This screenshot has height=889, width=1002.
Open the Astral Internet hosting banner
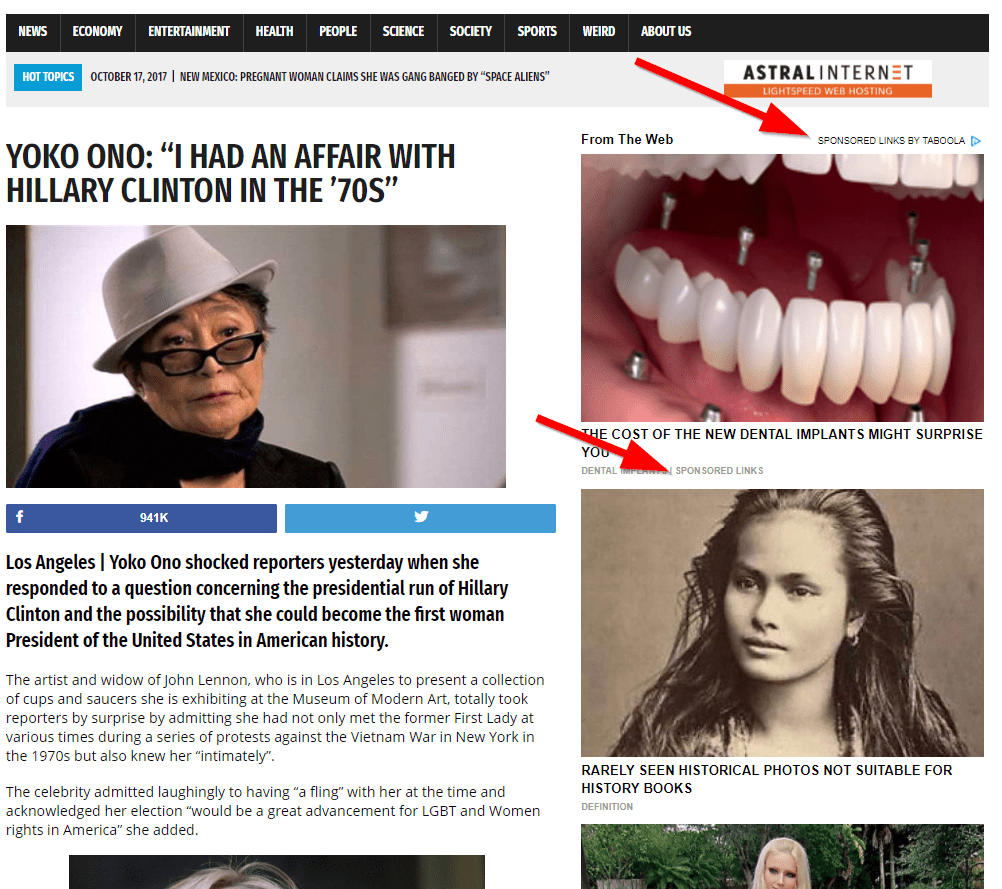click(x=828, y=79)
